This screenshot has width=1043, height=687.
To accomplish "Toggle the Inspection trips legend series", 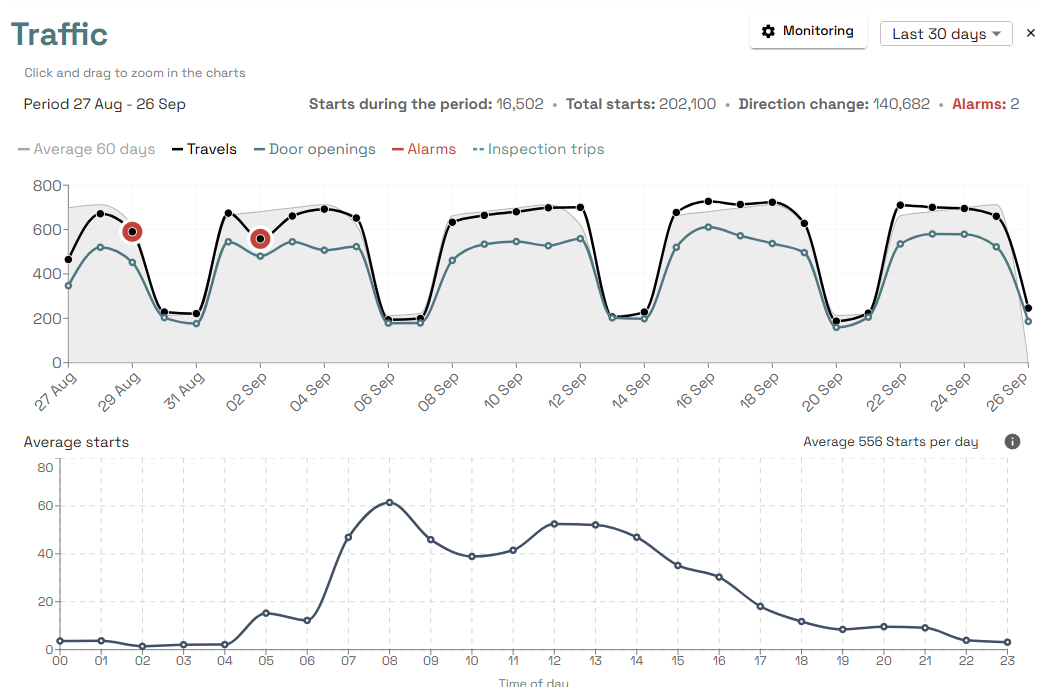I will [538, 149].
